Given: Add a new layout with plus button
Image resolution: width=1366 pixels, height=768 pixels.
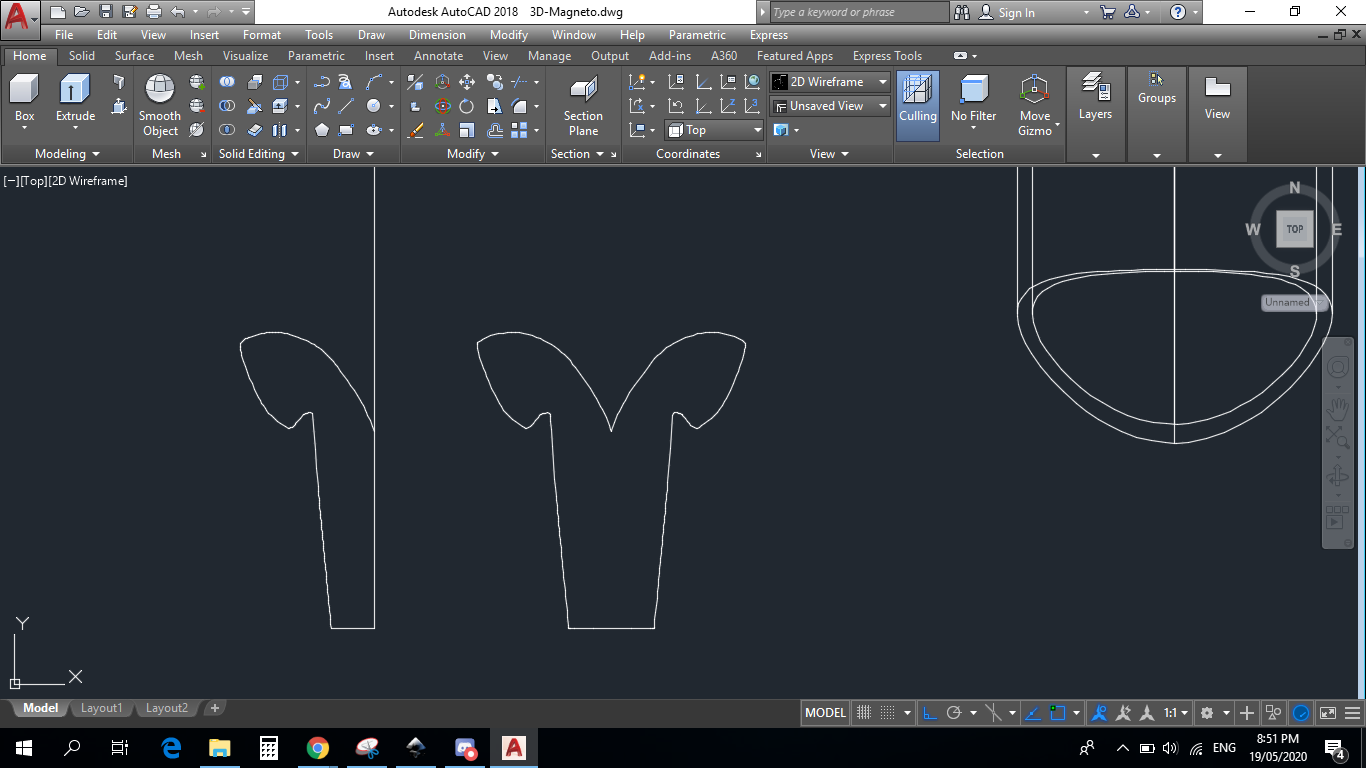Looking at the screenshot, I should [x=214, y=708].
